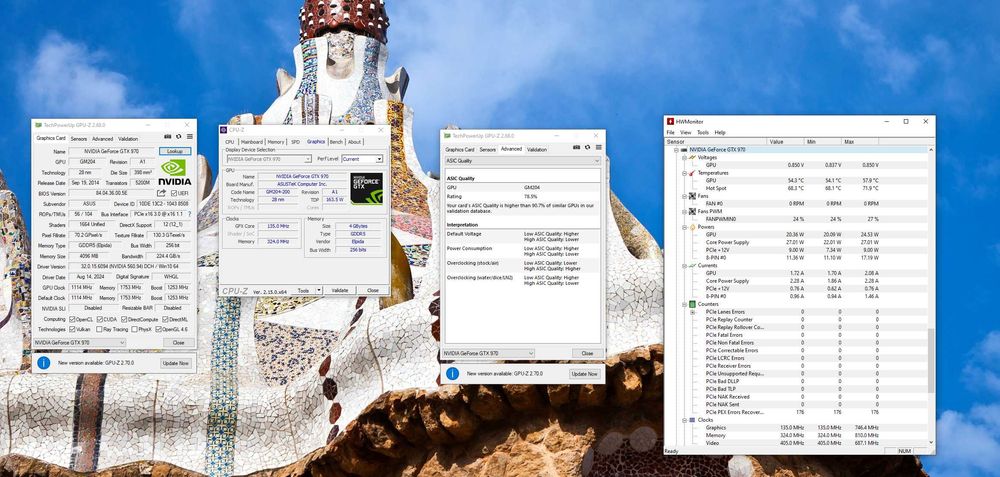
Task: Enable the Ray Tracing checkbox
Action: (99, 329)
